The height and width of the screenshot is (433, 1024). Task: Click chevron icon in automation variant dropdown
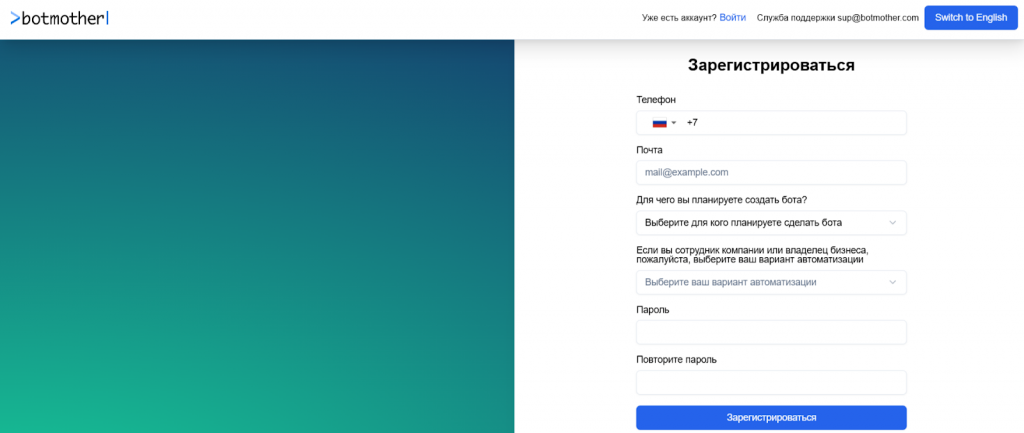click(x=892, y=282)
